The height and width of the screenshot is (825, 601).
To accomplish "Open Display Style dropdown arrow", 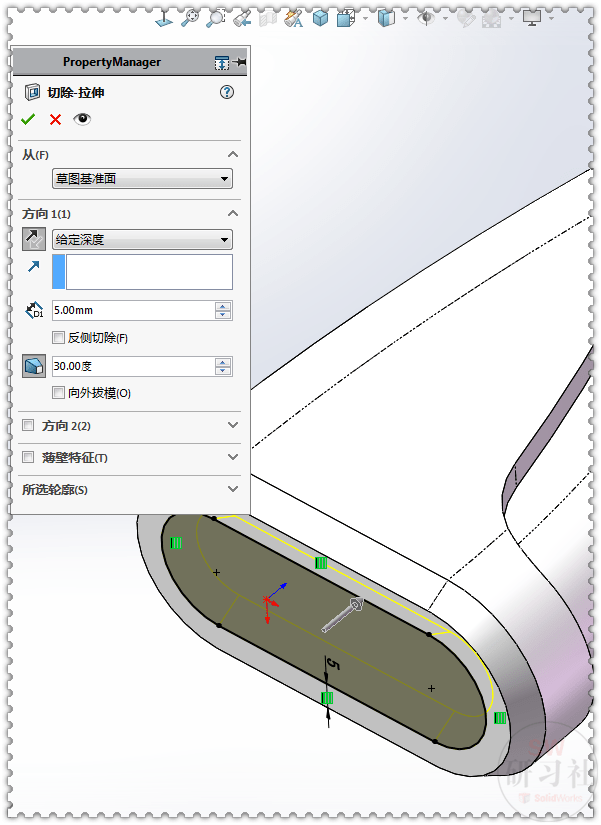I will pyautogui.click(x=405, y=19).
